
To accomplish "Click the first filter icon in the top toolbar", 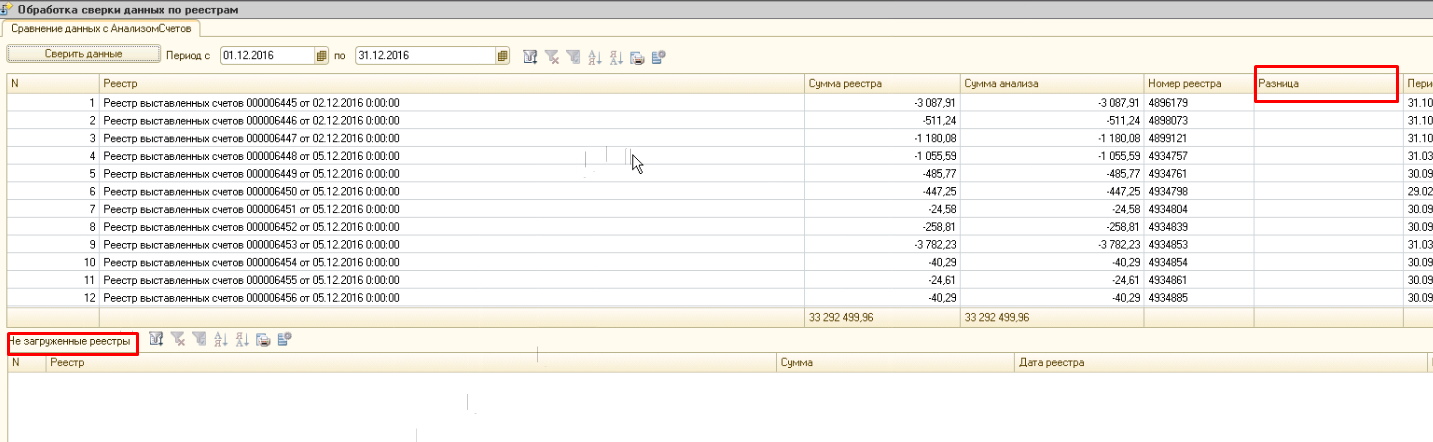I will pyautogui.click(x=531, y=57).
